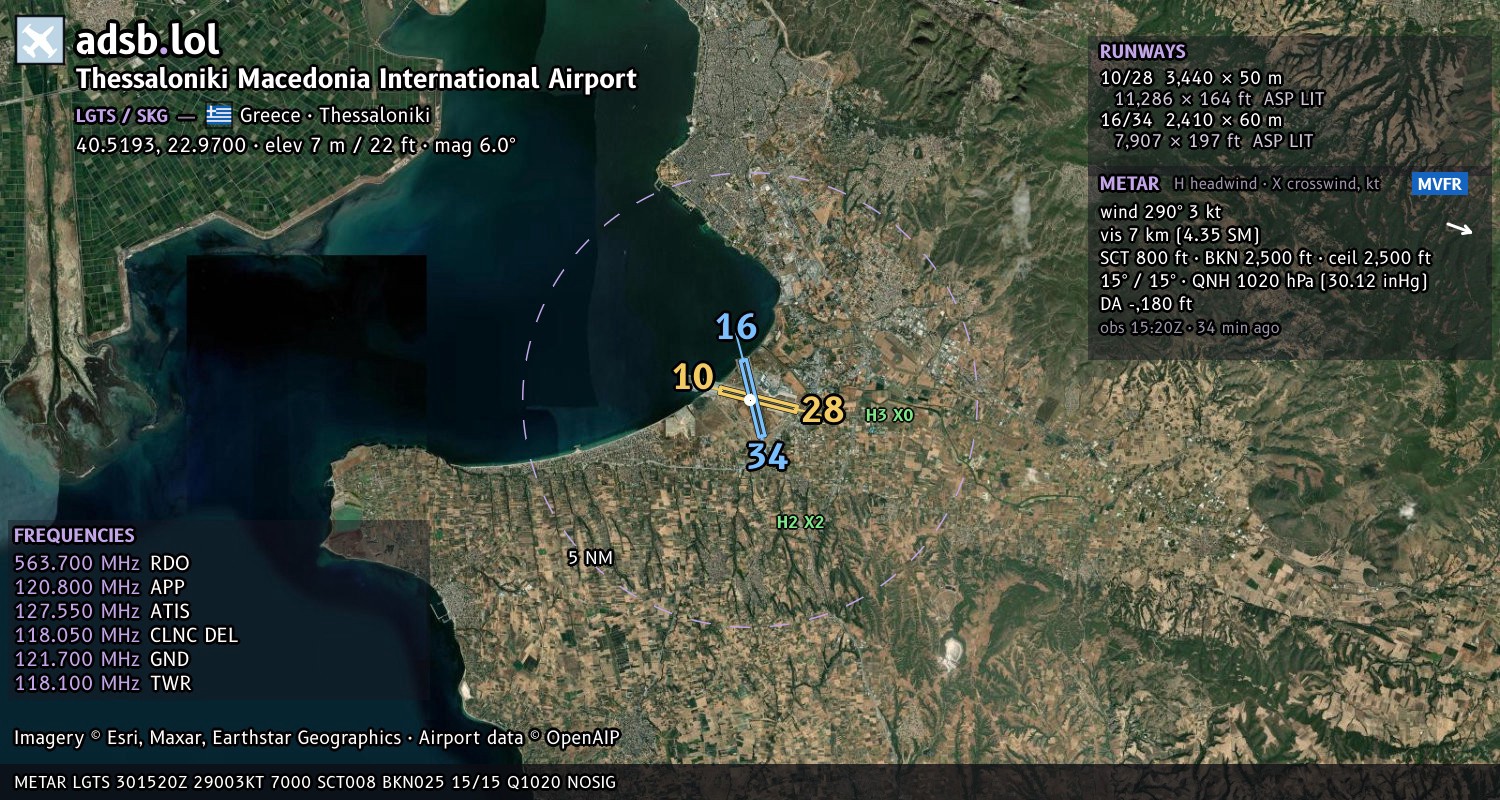Click the "5 NM" range ring label
This screenshot has height=800, width=1500.
(x=589, y=558)
